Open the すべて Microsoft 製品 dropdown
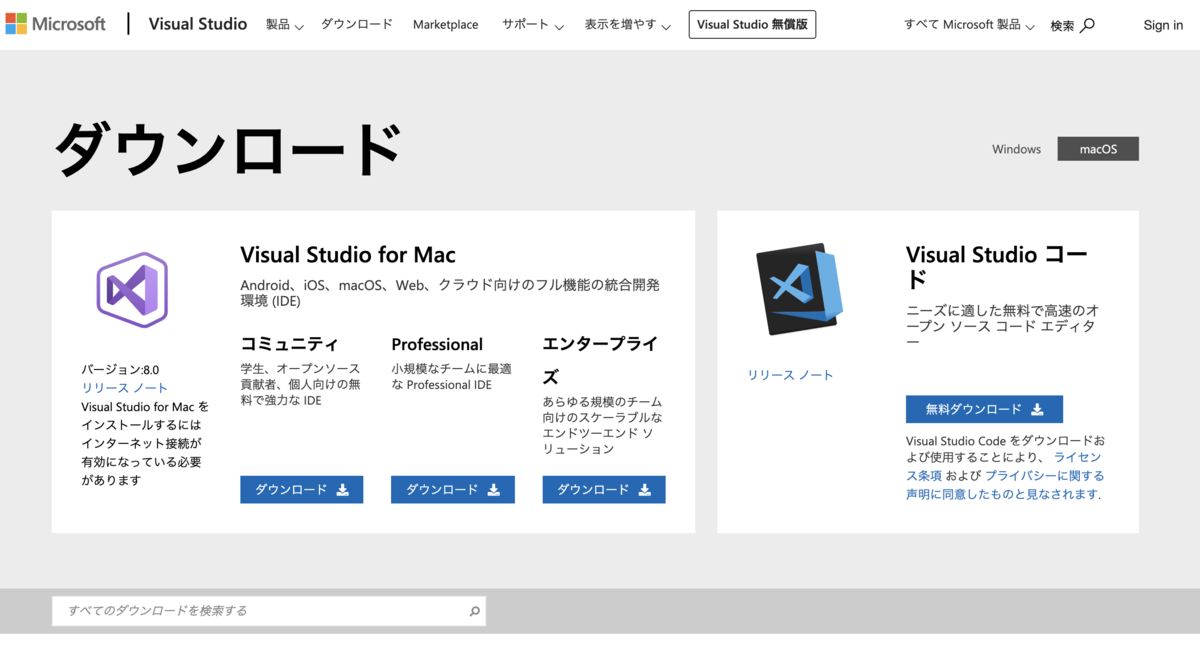The height and width of the screenshot is (655, 1200). 966,24
